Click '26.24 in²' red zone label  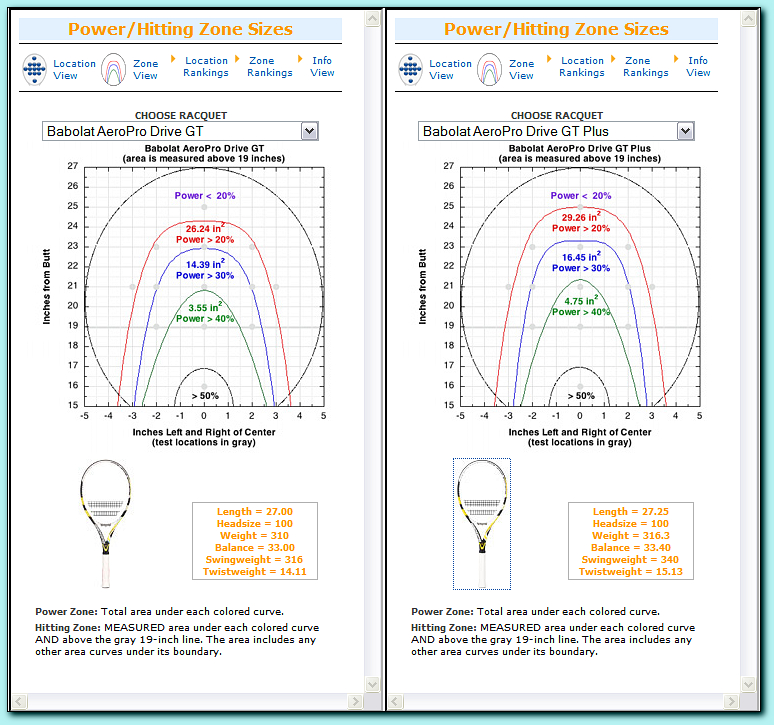205,229
